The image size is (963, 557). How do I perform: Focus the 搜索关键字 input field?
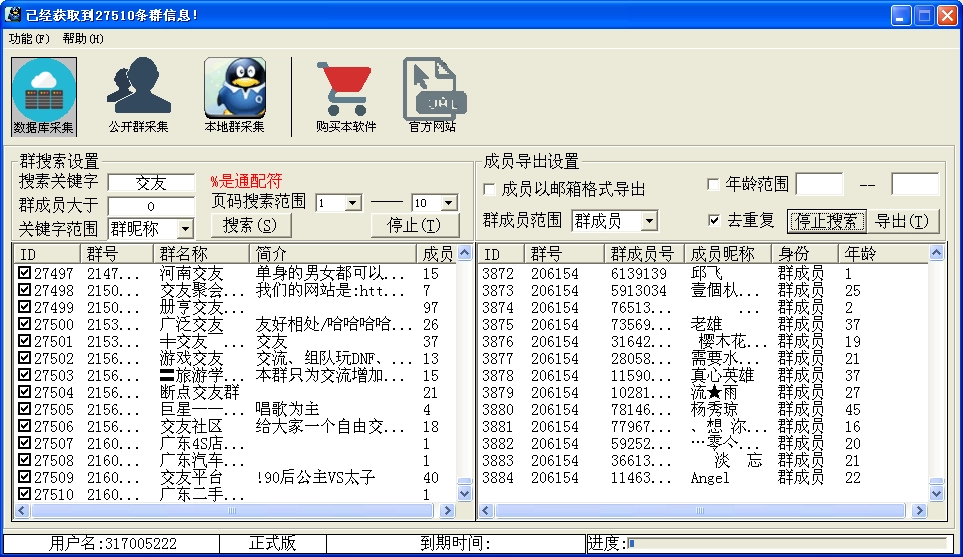click(x=151, y=183)
